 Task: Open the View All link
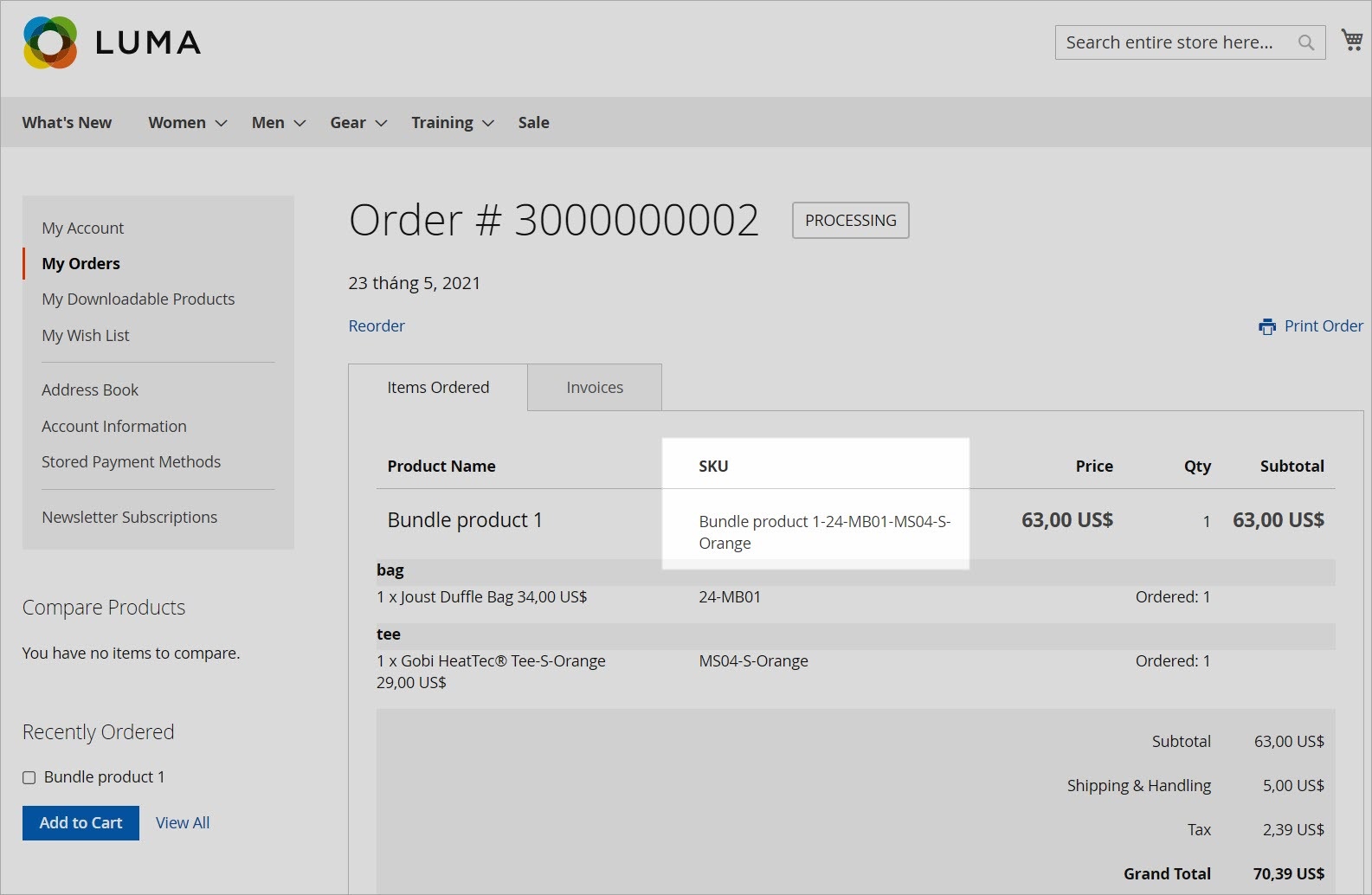point(183,823)
